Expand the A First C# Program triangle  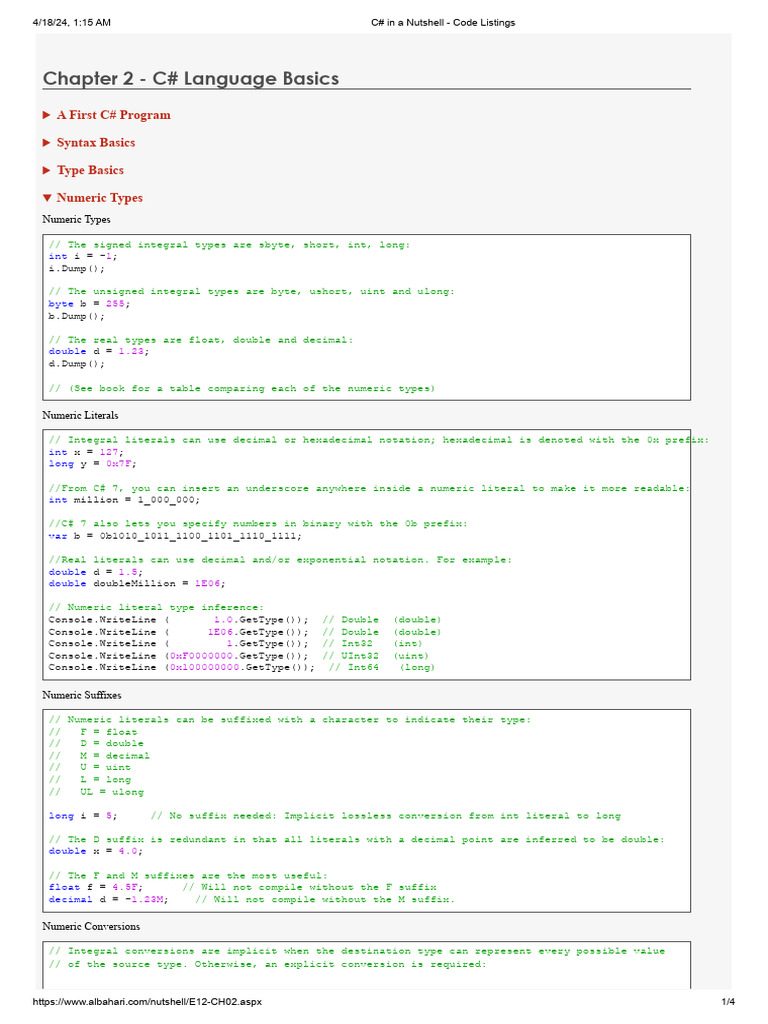(46, 115)
